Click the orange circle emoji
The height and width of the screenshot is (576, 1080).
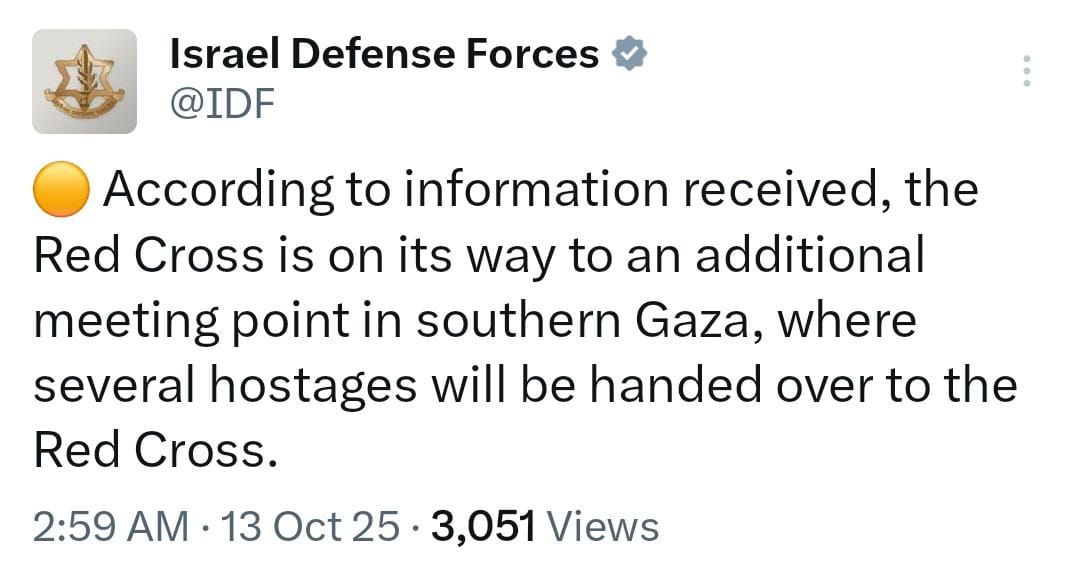[x=62, y=190]
